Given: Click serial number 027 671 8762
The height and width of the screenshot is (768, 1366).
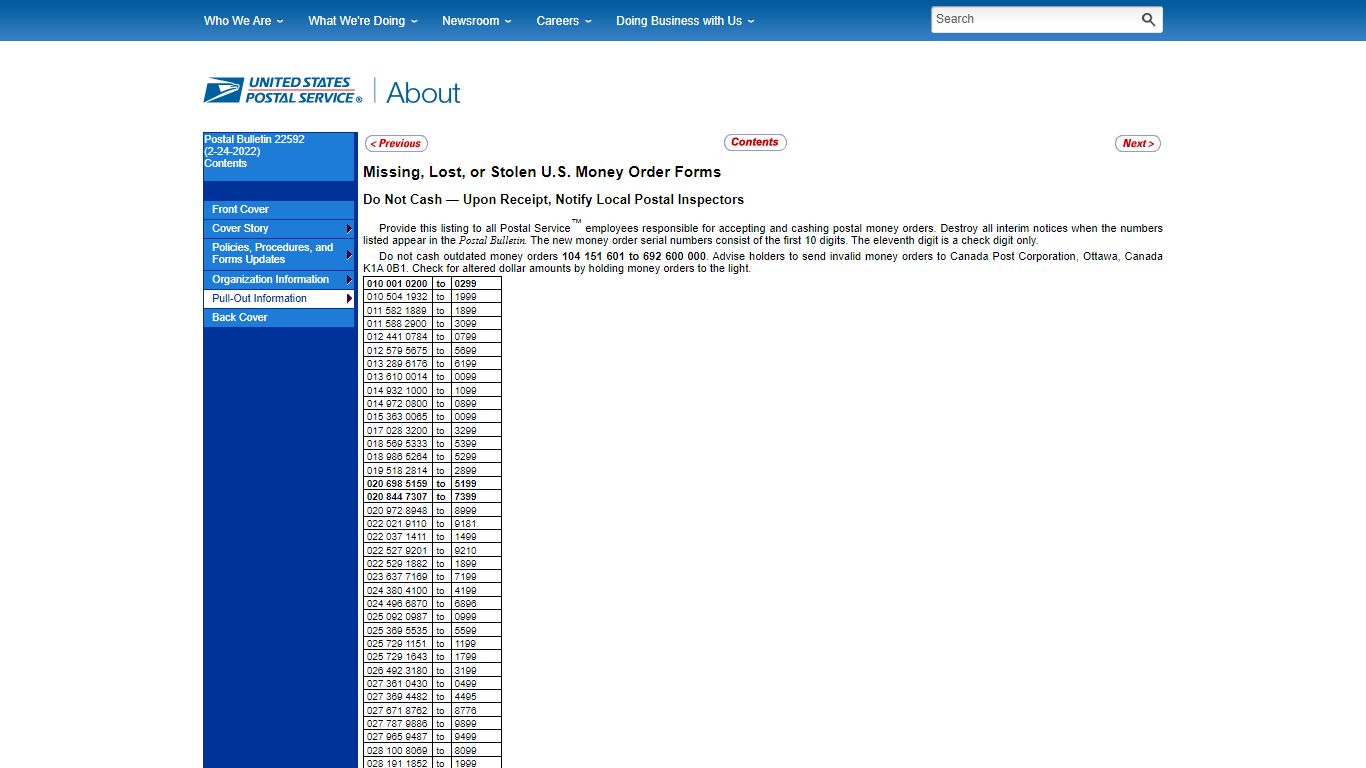Looking at the screenshot, I should (397, 710).
